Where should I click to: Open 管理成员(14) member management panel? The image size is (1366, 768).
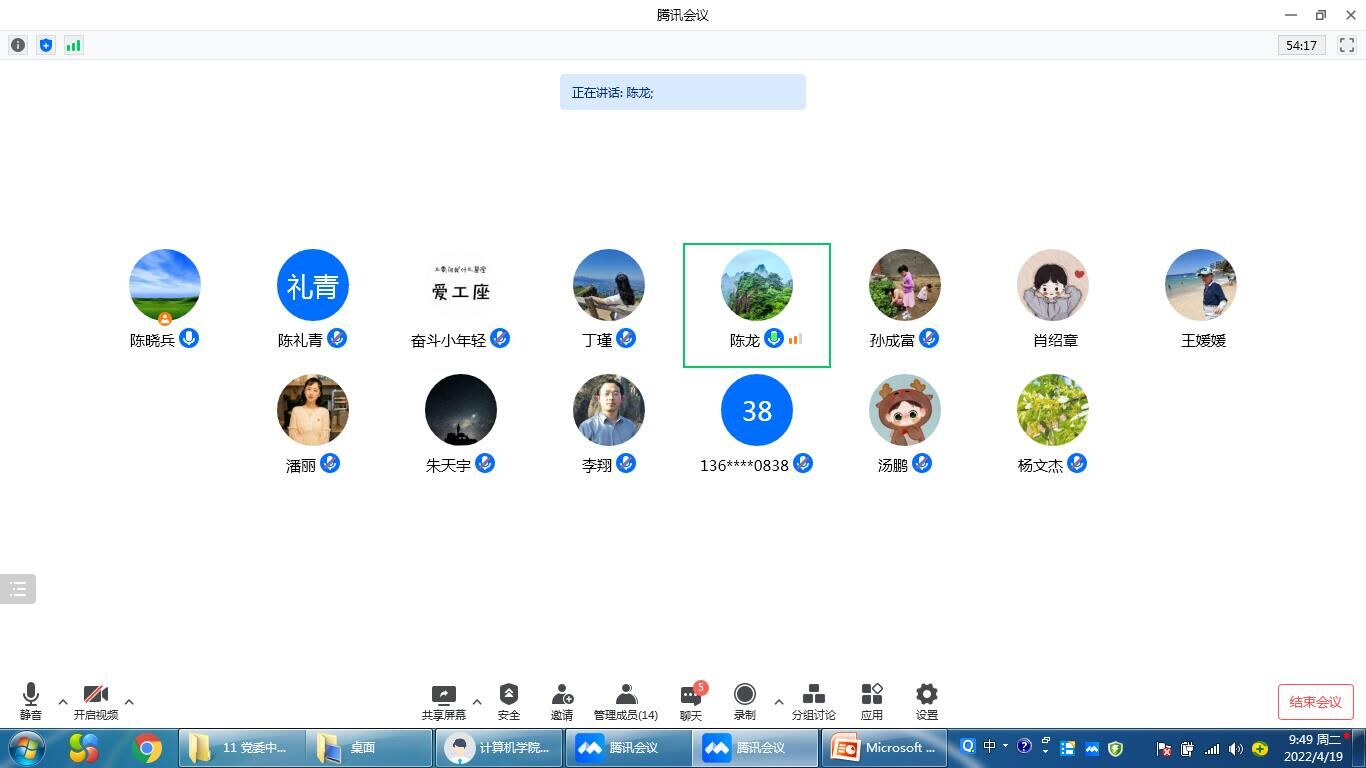626,701
